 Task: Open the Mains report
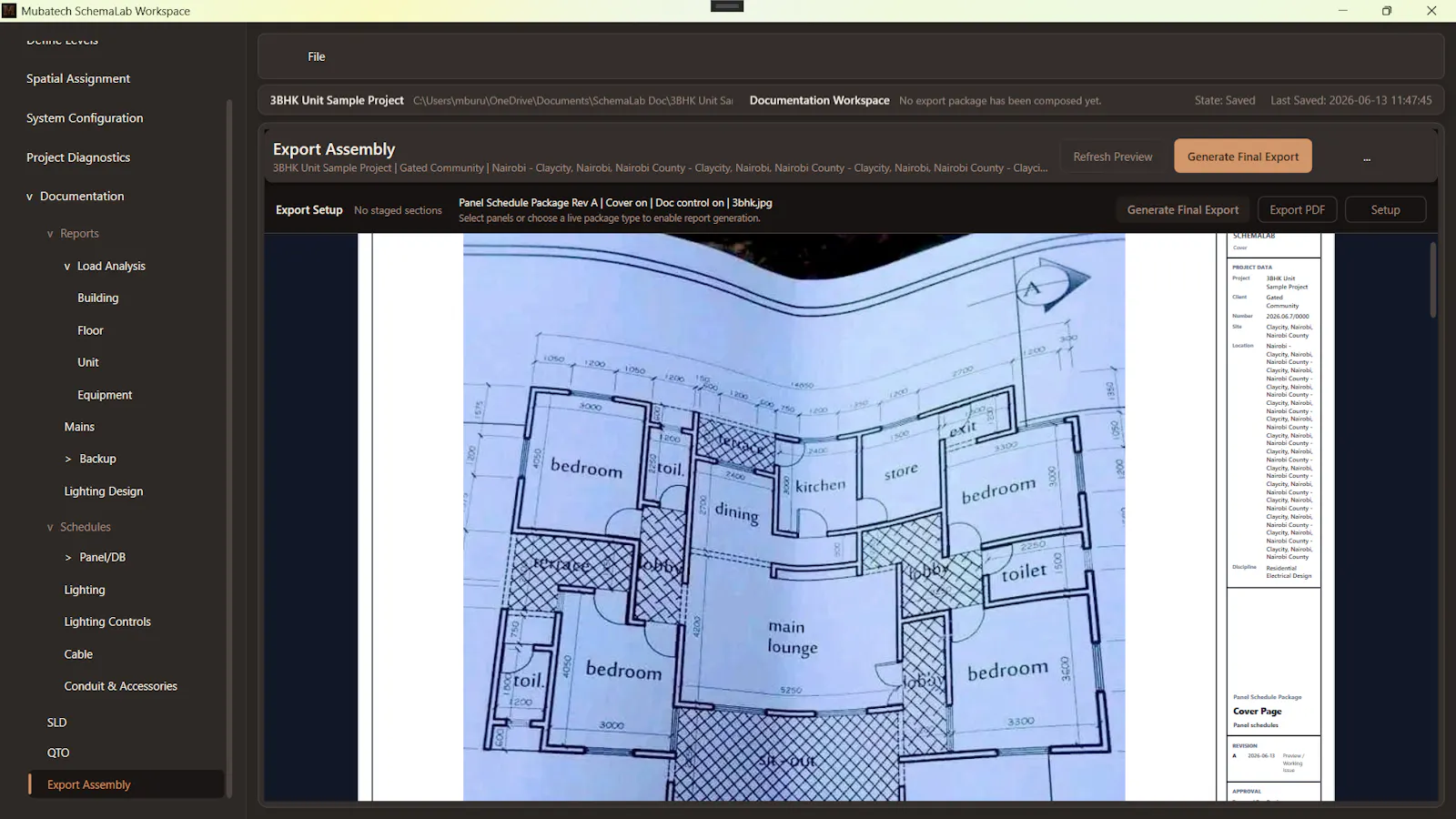pos(79,427)
